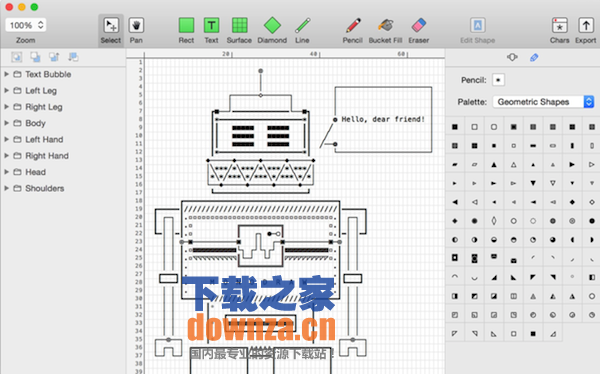
Task: Click the Export arrow icon
Action: [586, 26]
